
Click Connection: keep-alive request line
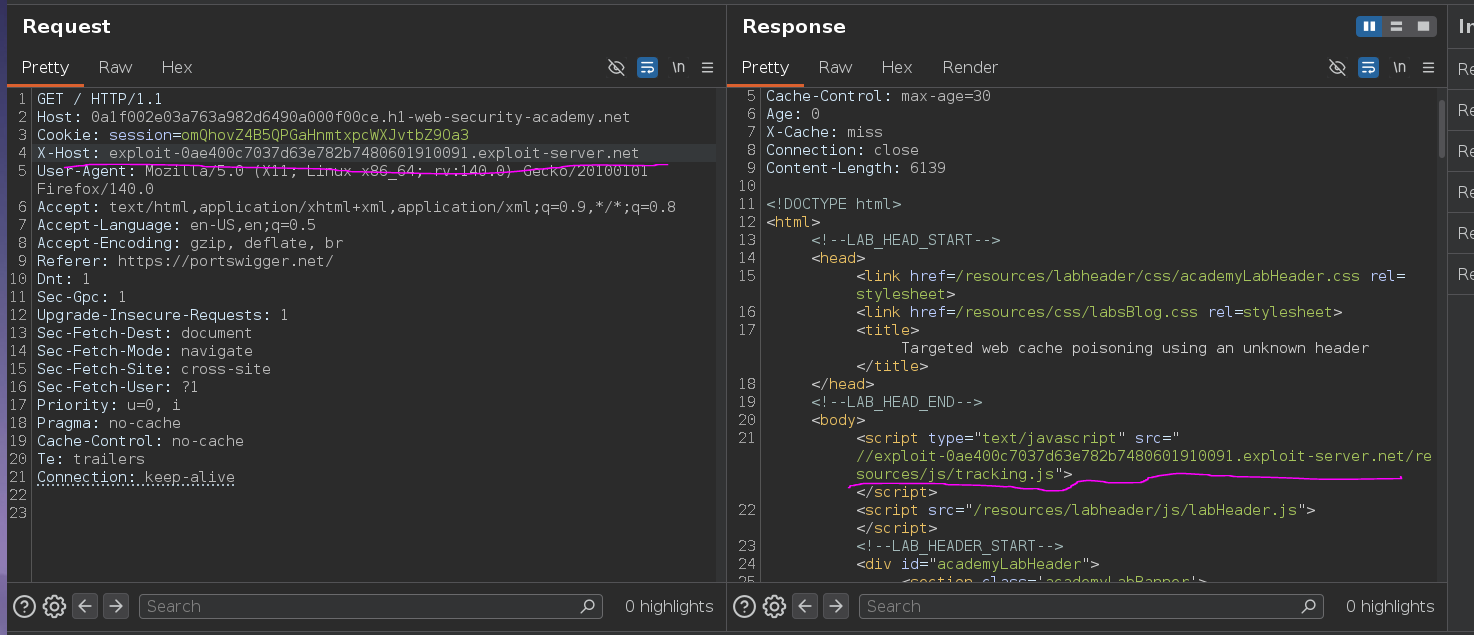[x=136, y=477]
